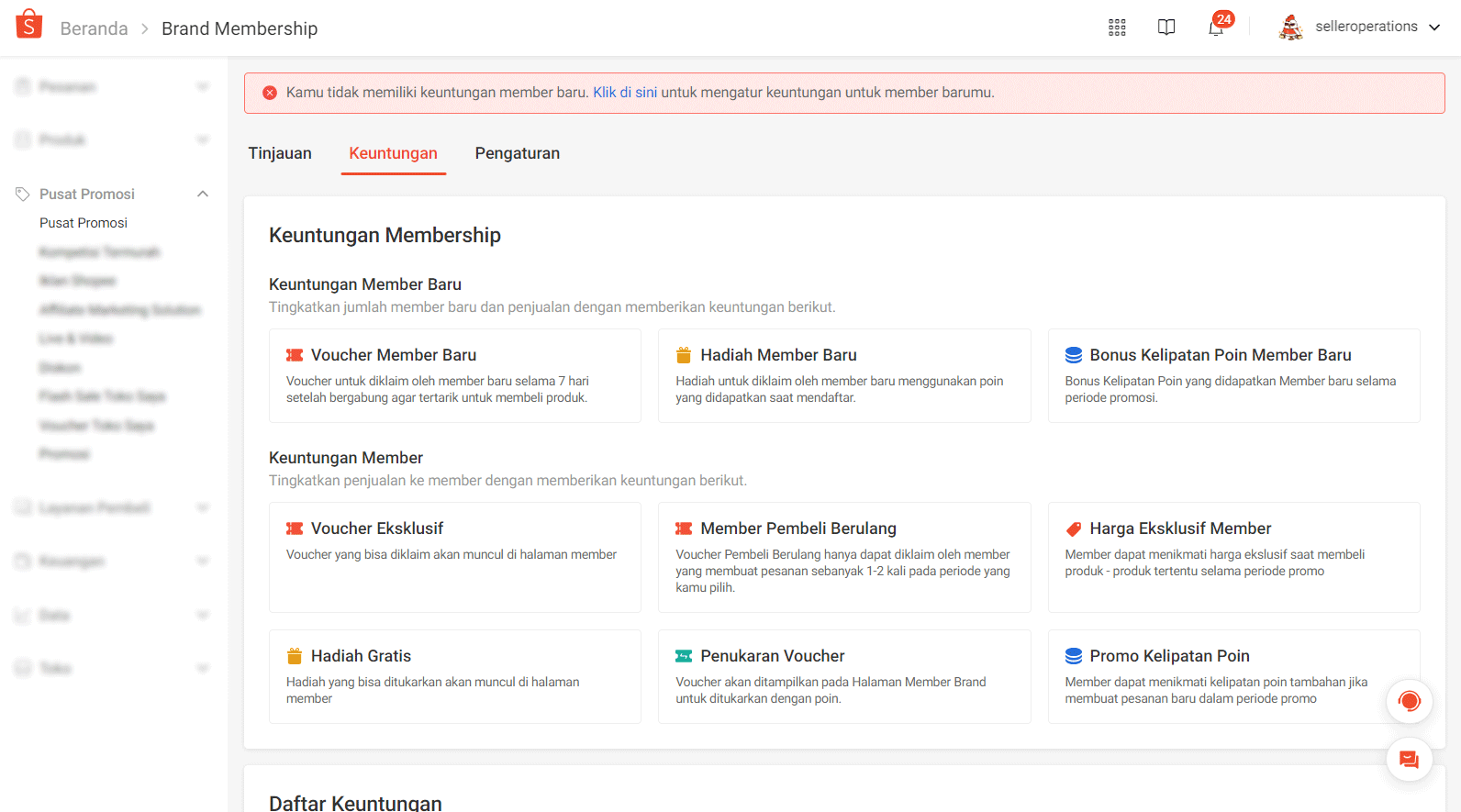
Task: Click the 'Daftar Keuntungan' heading
Action: tap(355, 803)
